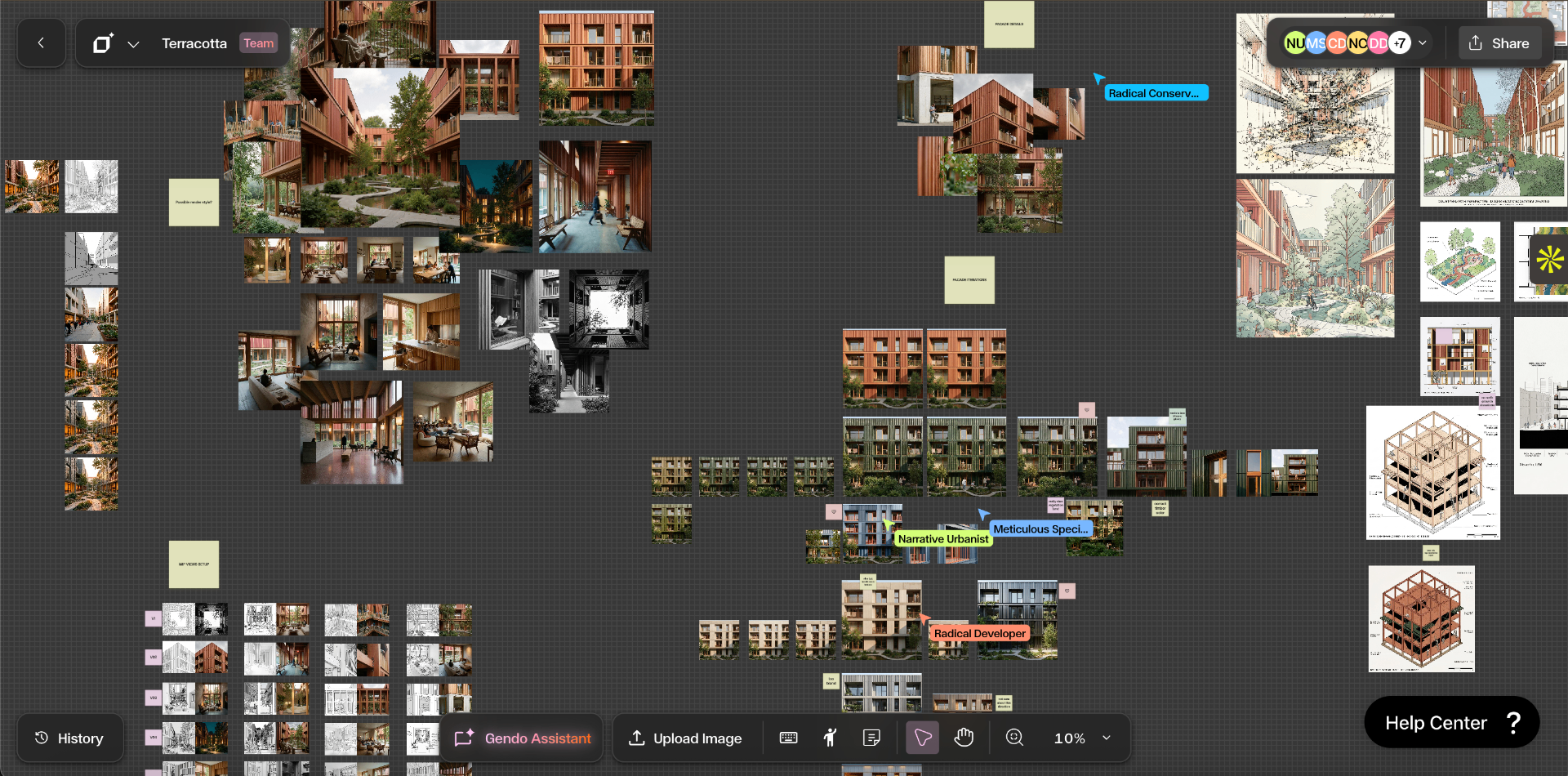This screenshot has height=776, width=1568.
Task: Switch to the hand pan tool
Action: coord(964,738)
